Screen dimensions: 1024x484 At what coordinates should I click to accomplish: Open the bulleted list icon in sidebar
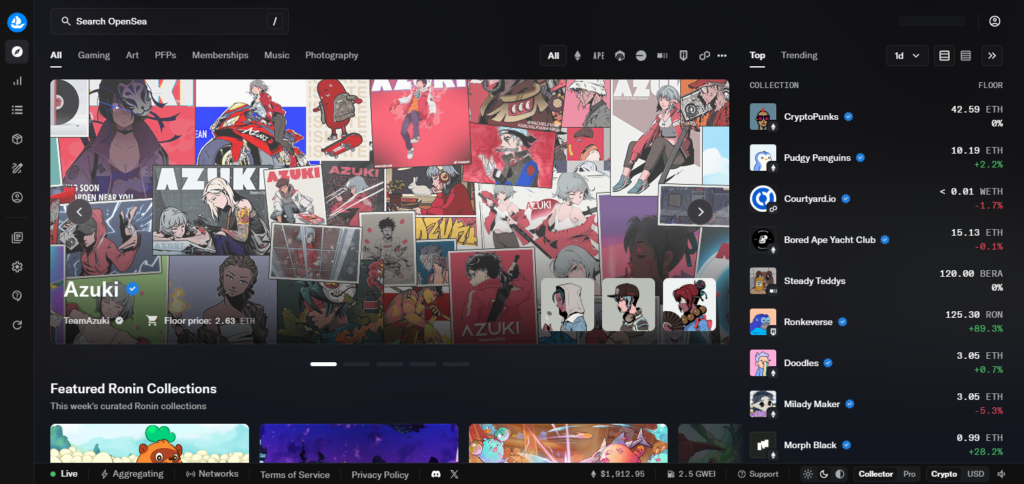pyautogui.click(x=17, y=110)
